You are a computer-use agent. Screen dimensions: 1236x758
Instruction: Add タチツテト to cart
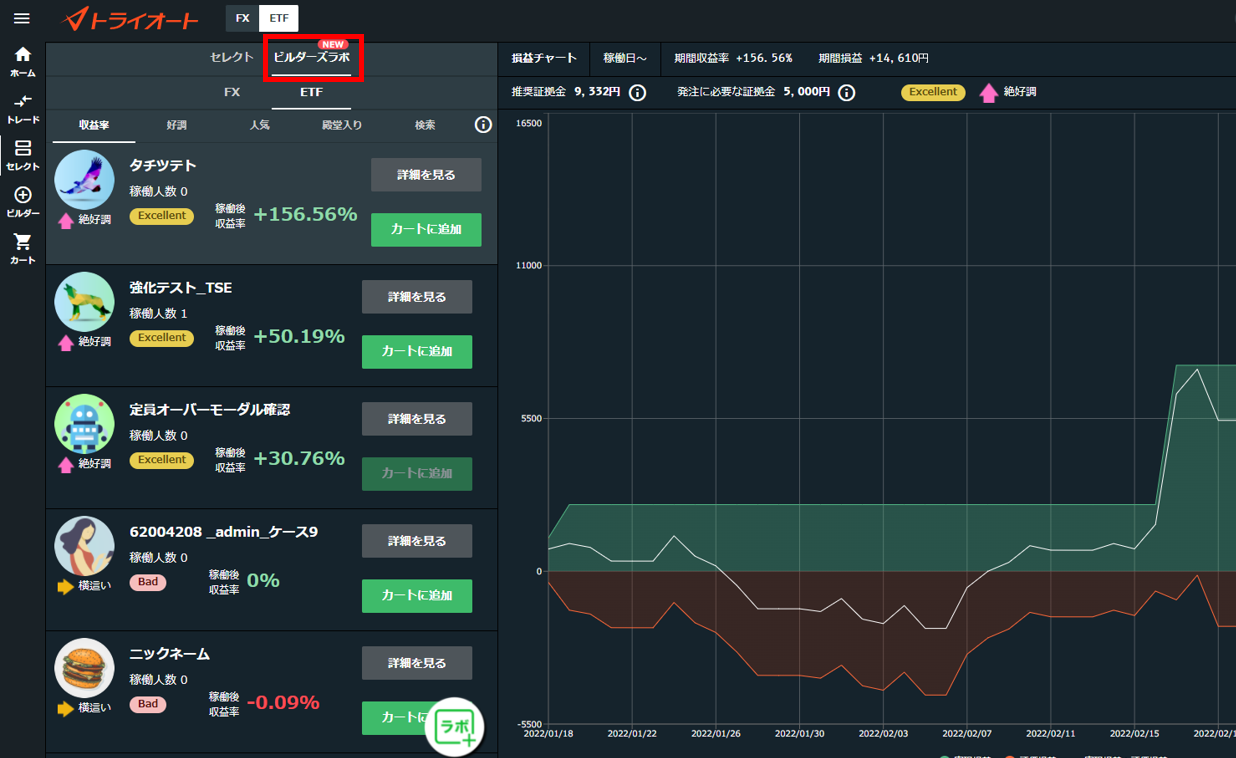(426, 229)
